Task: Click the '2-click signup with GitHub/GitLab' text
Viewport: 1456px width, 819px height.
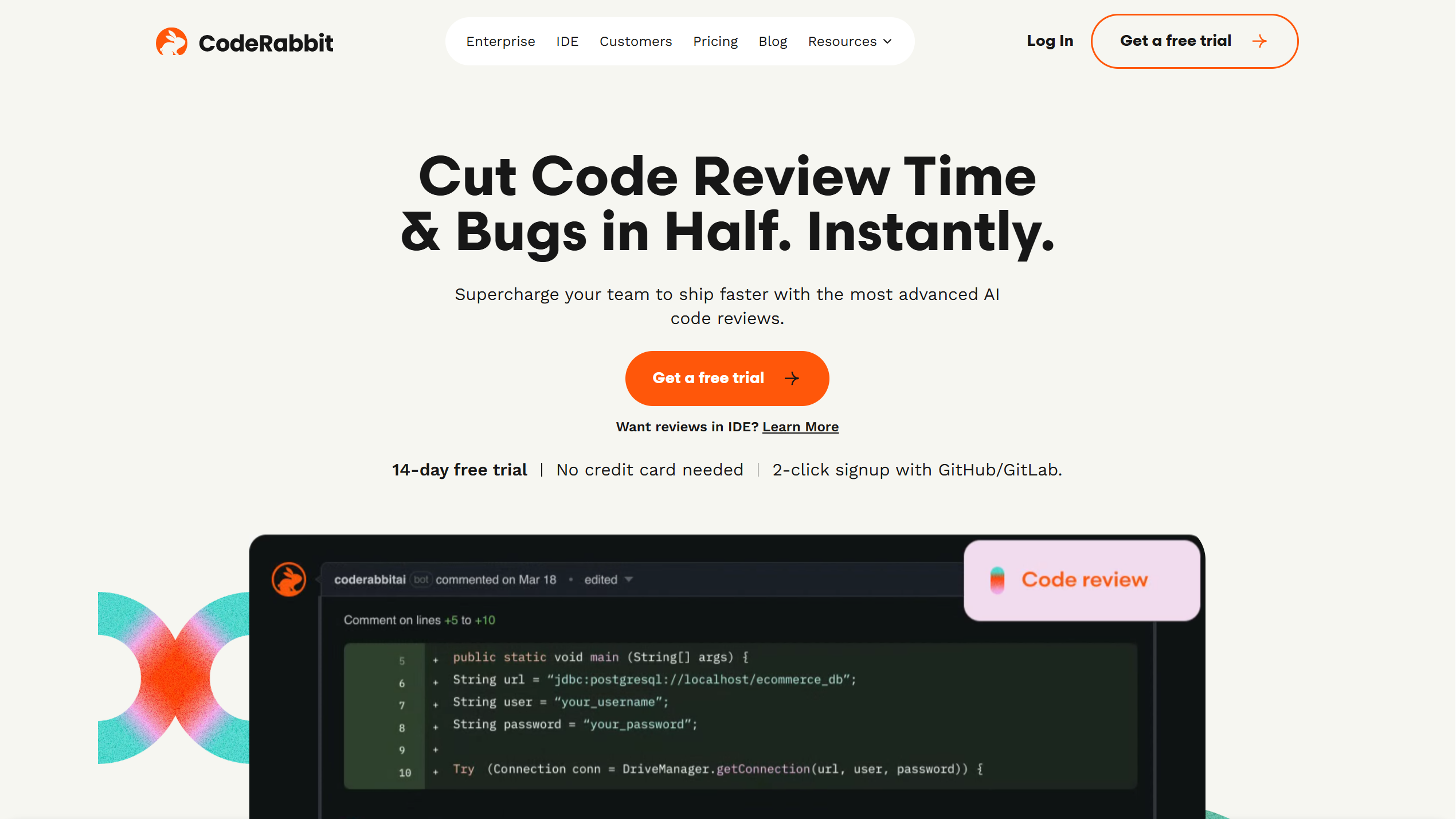Action: [917, 470]
